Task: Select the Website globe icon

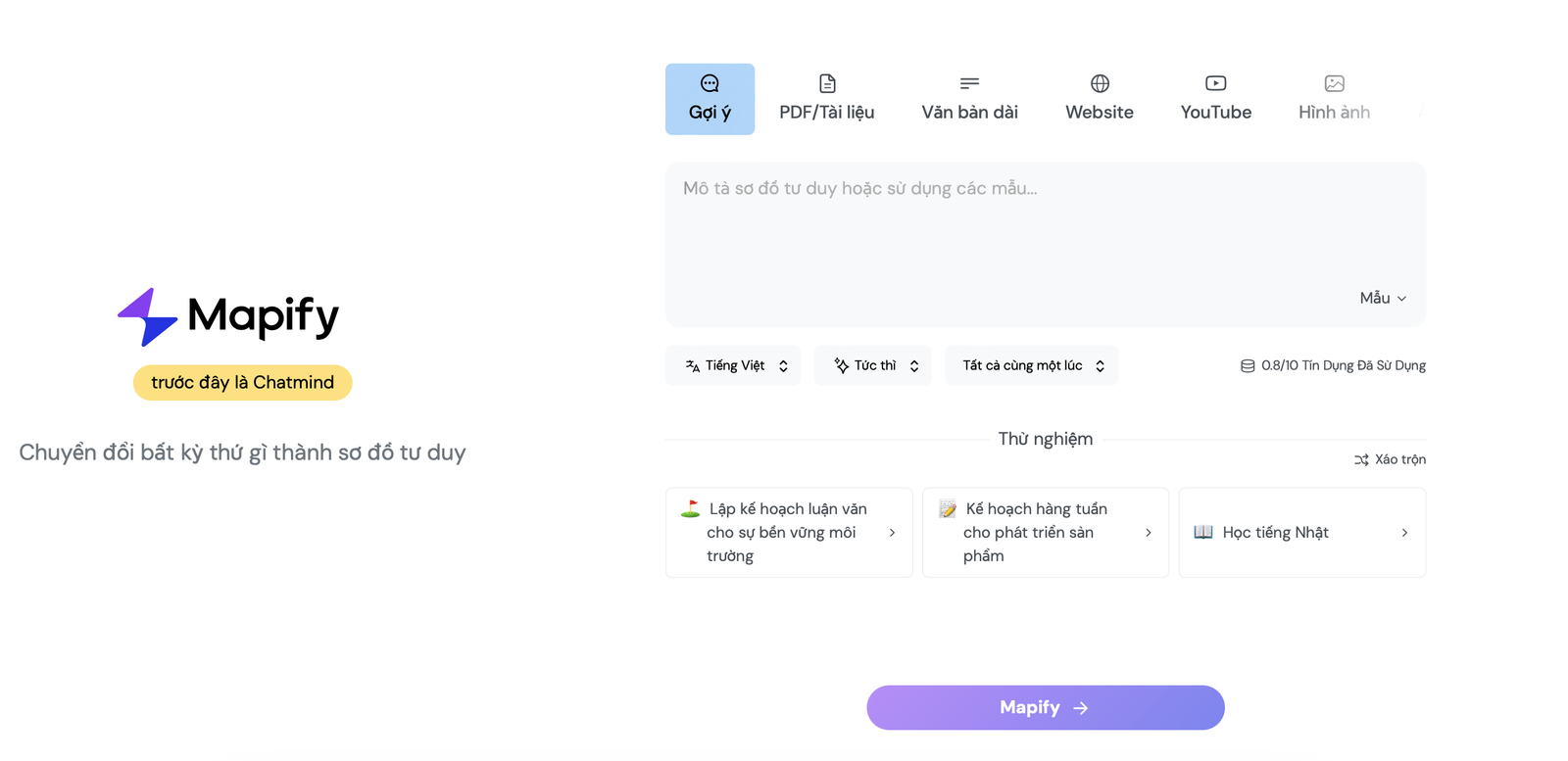Action: (x=1100, y=83)
